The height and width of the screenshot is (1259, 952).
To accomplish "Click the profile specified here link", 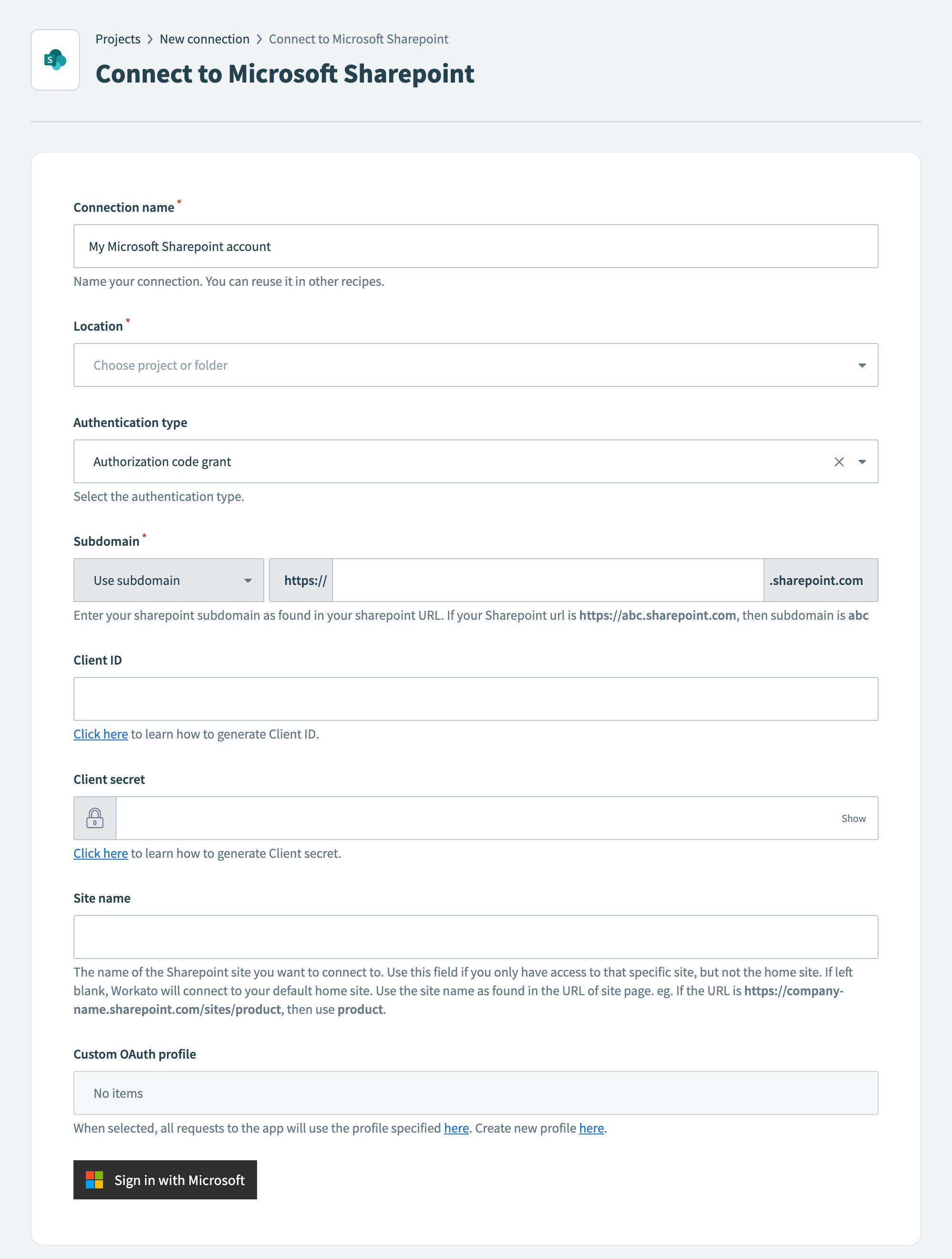I will pos(456,1127).
